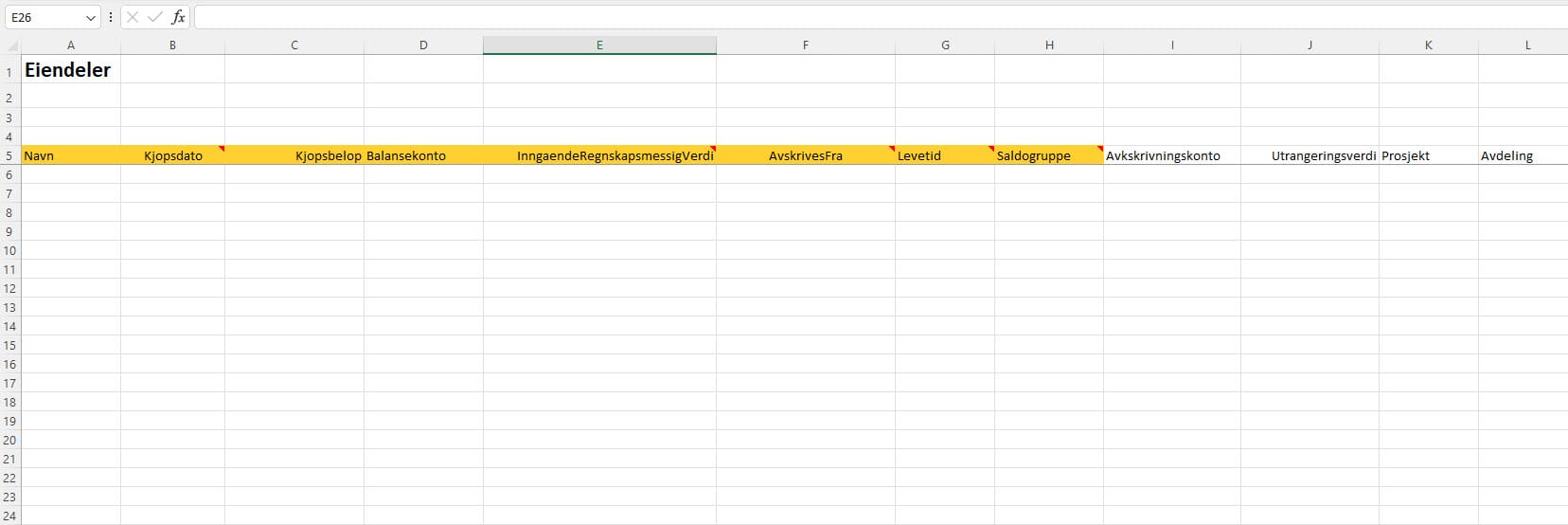
Task: Click the Name Box showing E26
Action: 43,17
